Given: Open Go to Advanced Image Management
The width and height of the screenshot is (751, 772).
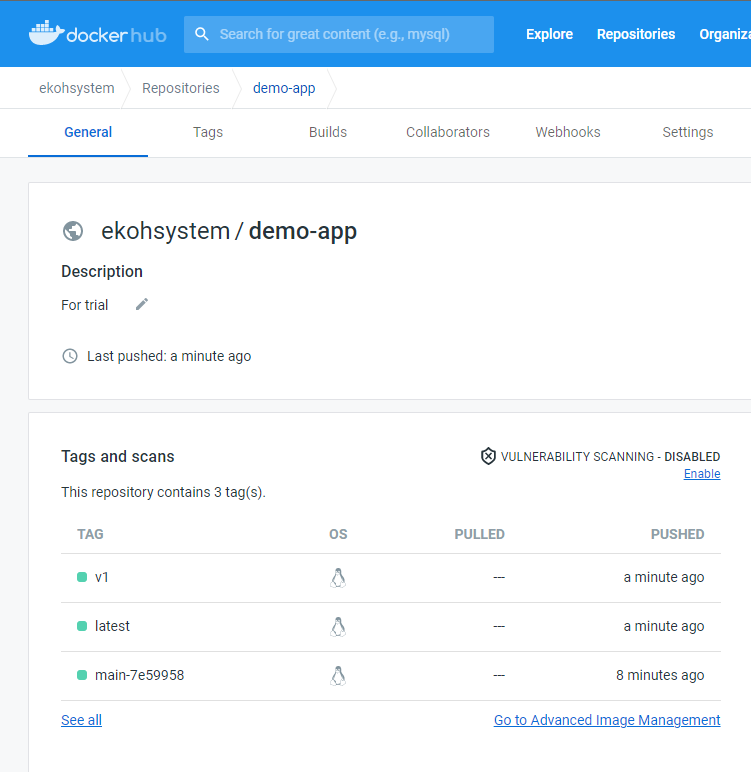Looking at the screenshot, I should (607, 720).
